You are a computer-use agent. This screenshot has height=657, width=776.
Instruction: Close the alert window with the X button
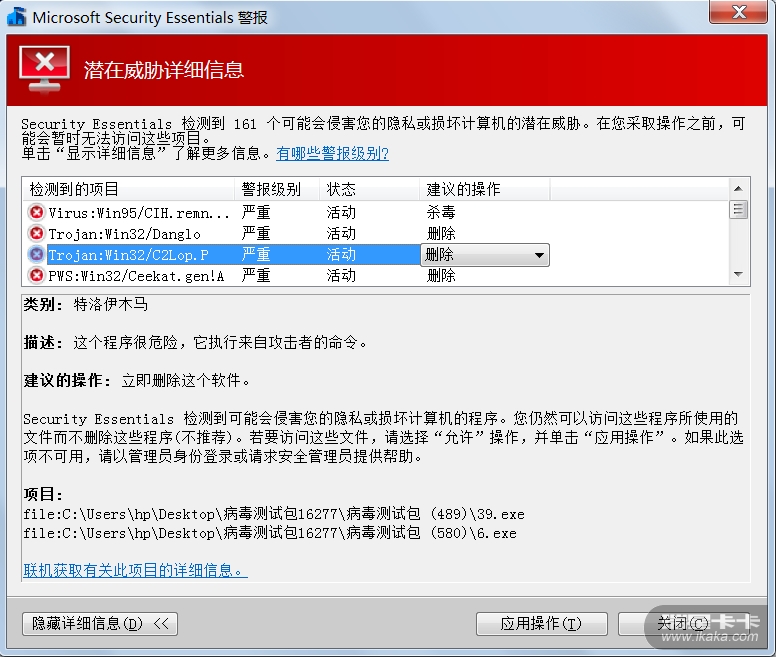coord(738,12)
